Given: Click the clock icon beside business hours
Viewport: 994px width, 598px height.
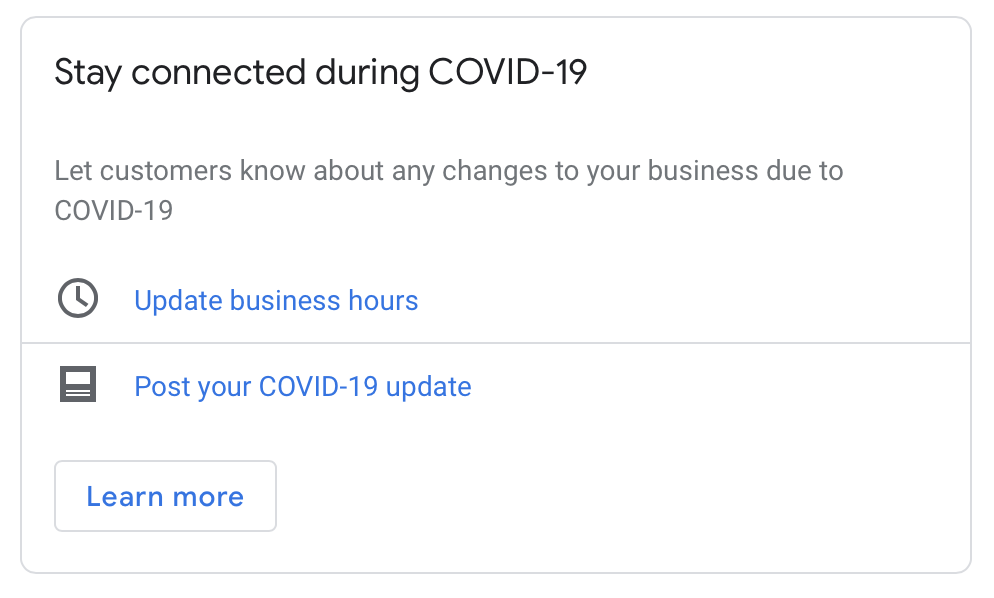Looking at the screenshot, I should [x=78, y=298].
